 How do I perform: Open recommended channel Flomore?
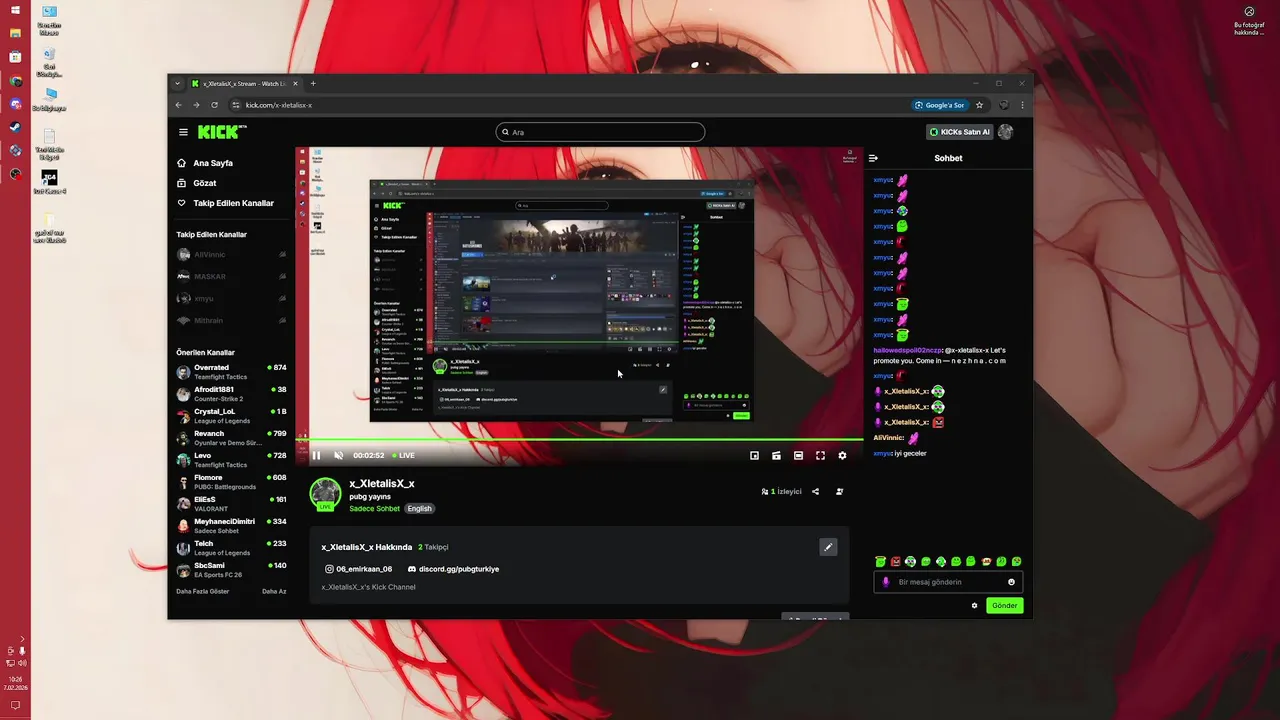[x=231, y=482]
